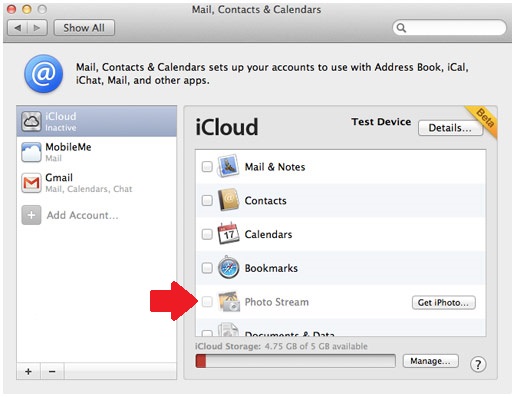Open the Manage... storage button

[430, 361]
